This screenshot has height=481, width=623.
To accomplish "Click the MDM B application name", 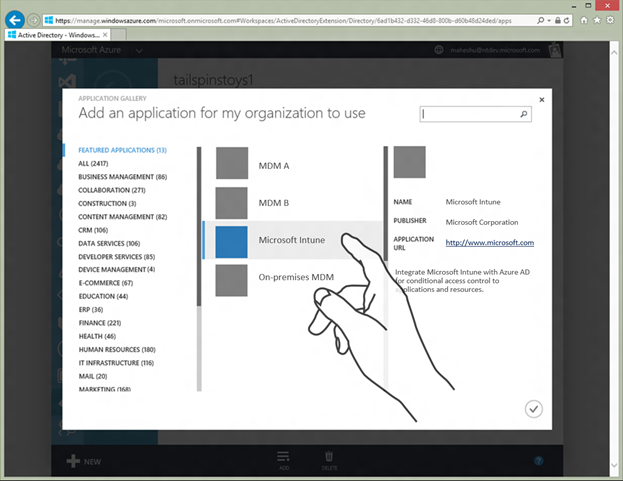I will pos(274,203).
